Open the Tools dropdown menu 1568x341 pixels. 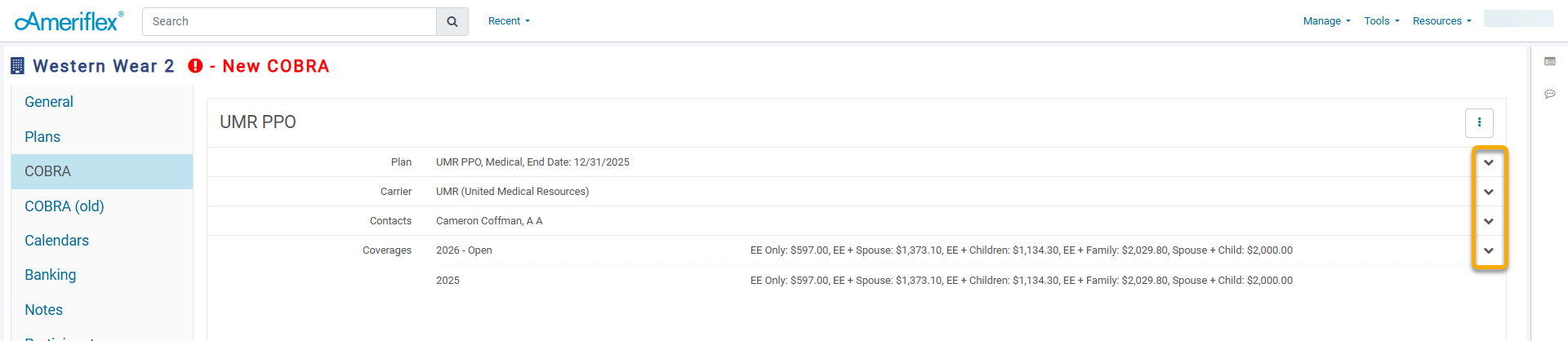pyautogui.click(x=1382, y=21)
